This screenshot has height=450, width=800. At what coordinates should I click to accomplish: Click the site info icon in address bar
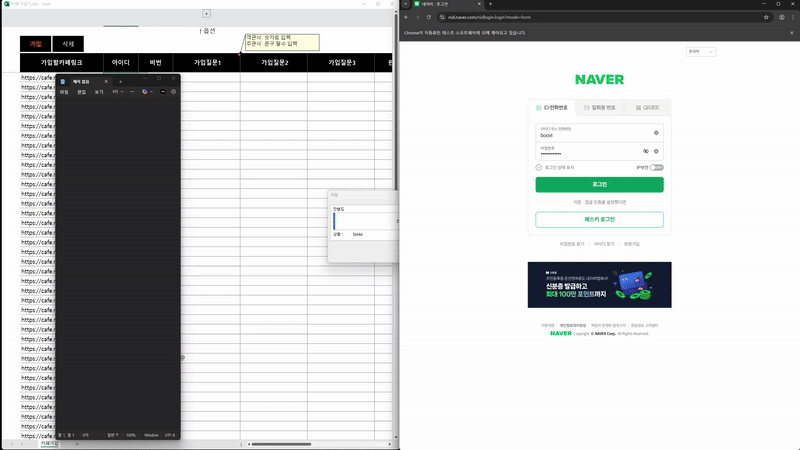pyautogui.click(x=442, y=17)
